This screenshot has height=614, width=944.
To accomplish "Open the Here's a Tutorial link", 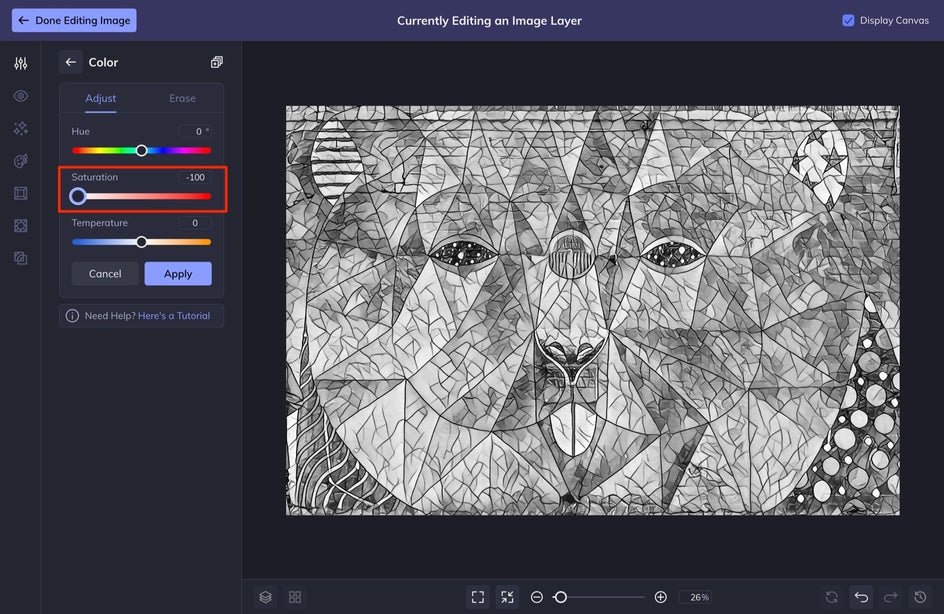I will [174, 316].
